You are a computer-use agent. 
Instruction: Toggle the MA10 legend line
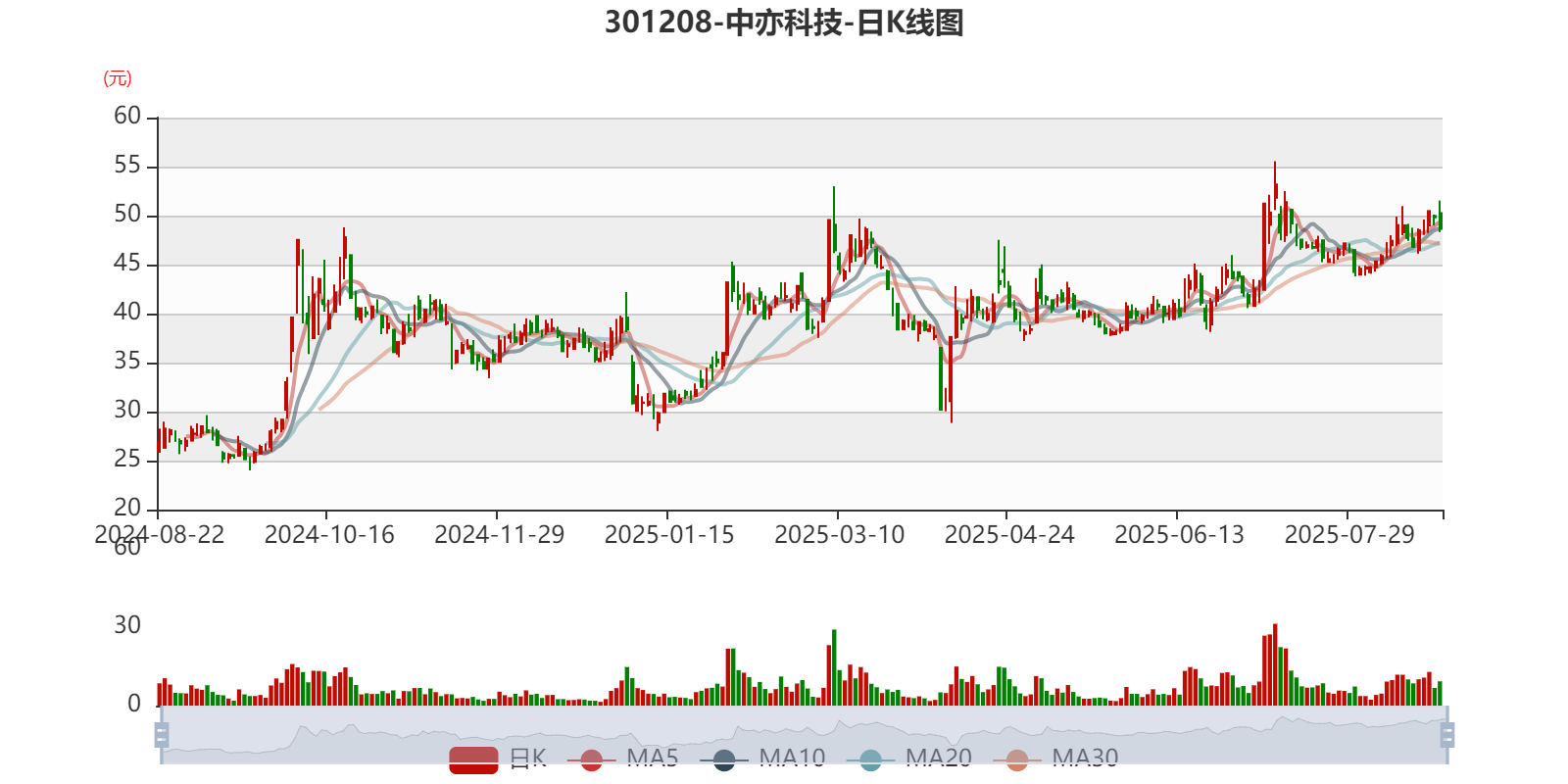(762, 759)
